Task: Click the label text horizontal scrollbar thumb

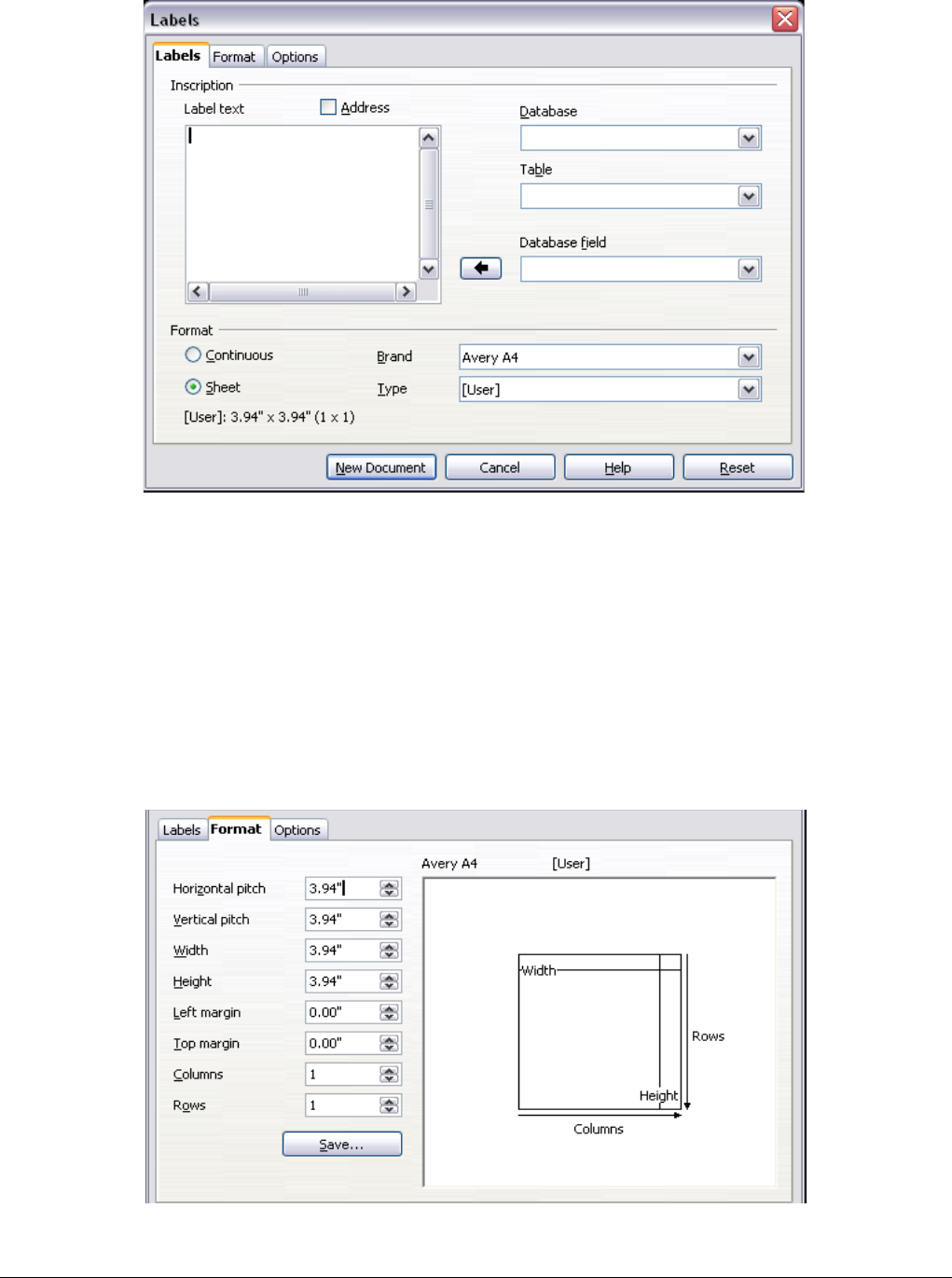Action: 302,292
